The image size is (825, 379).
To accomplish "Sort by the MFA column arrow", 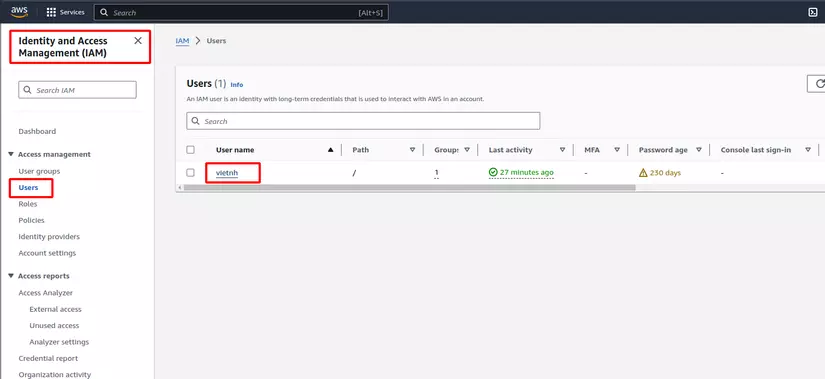I will click(x=617, y=150).
